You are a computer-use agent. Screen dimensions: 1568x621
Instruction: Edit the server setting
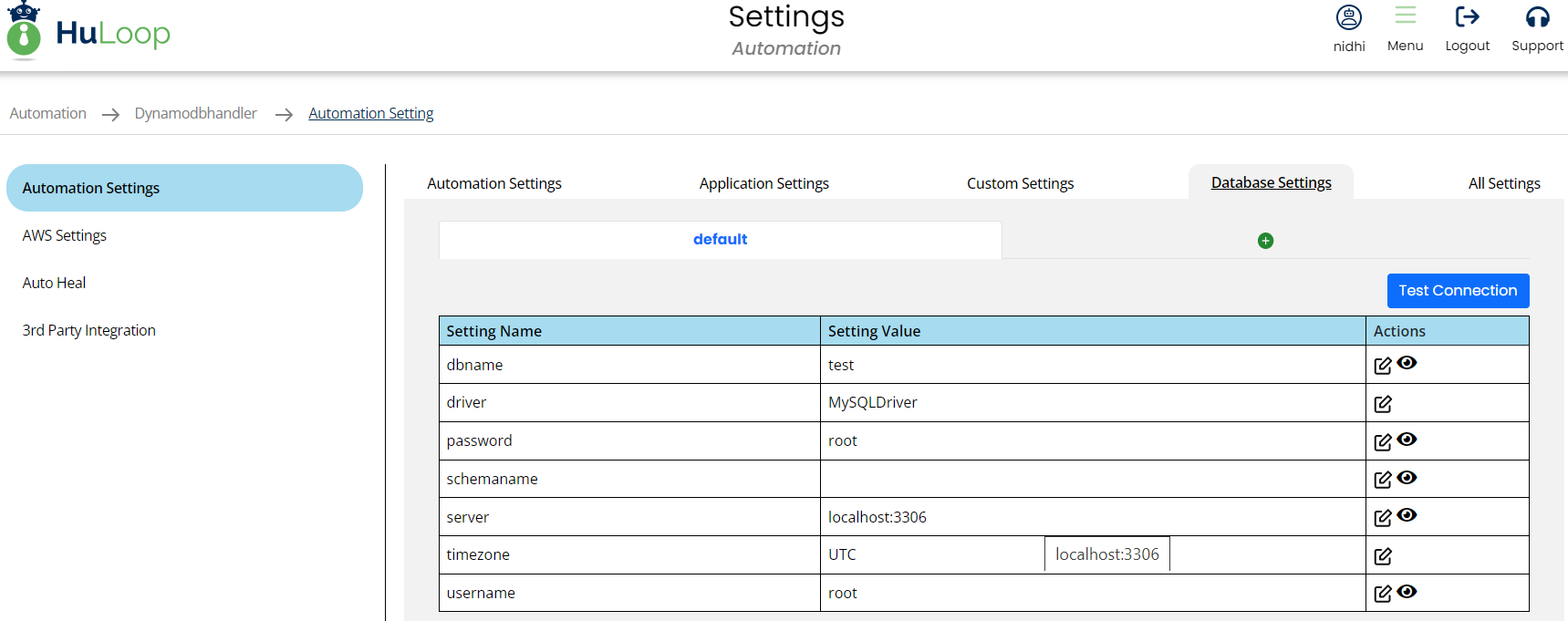(1382, 518)
